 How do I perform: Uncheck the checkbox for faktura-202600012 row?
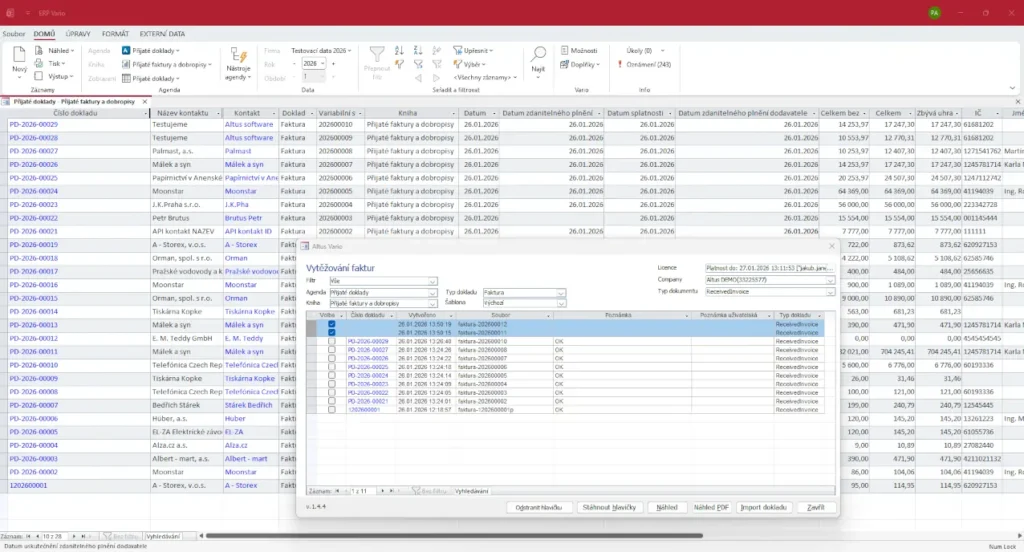(x=331, y=324)
